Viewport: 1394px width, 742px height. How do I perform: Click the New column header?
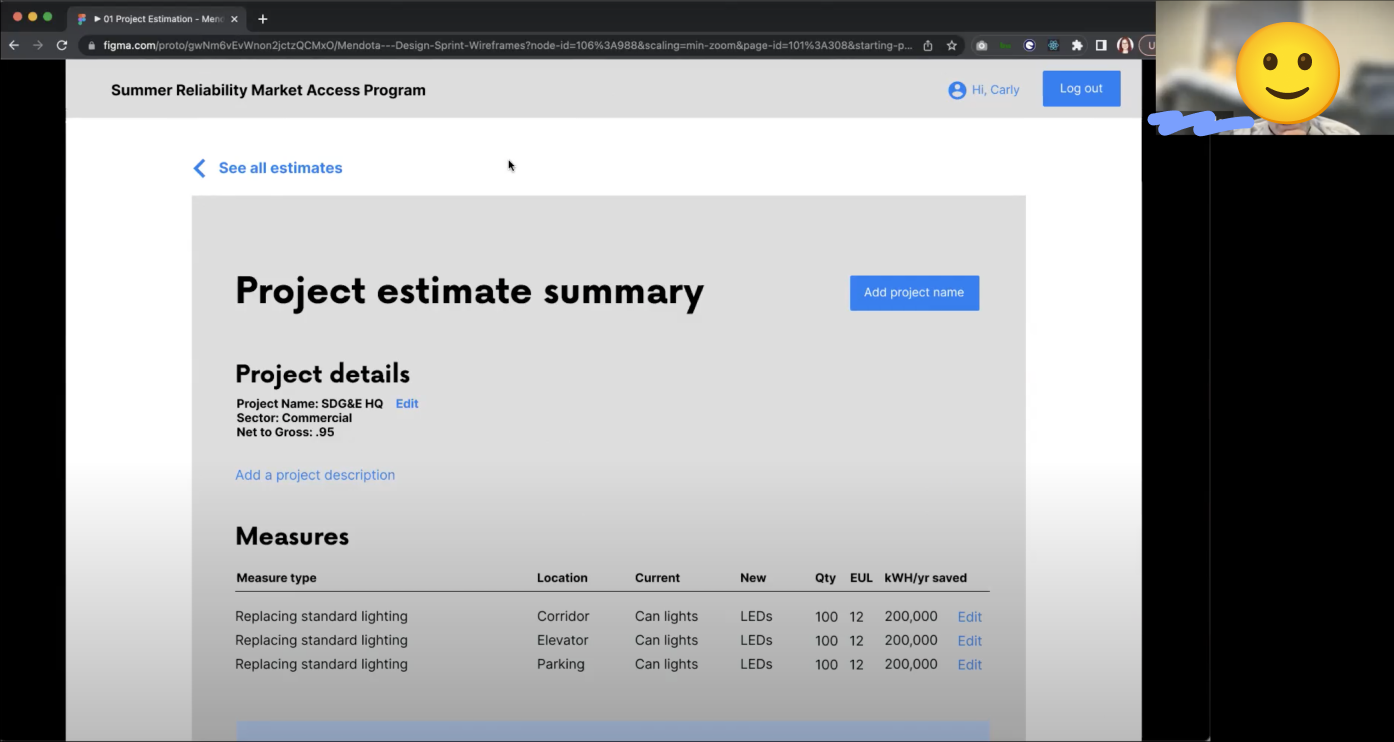[753, 578]
